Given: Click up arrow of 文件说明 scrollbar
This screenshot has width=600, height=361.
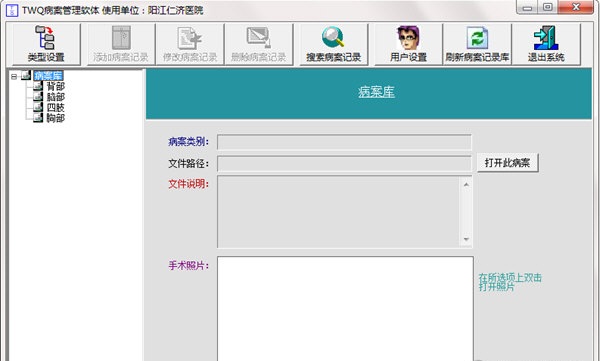Looking at the screenshot, I should (x=466, y=185).
